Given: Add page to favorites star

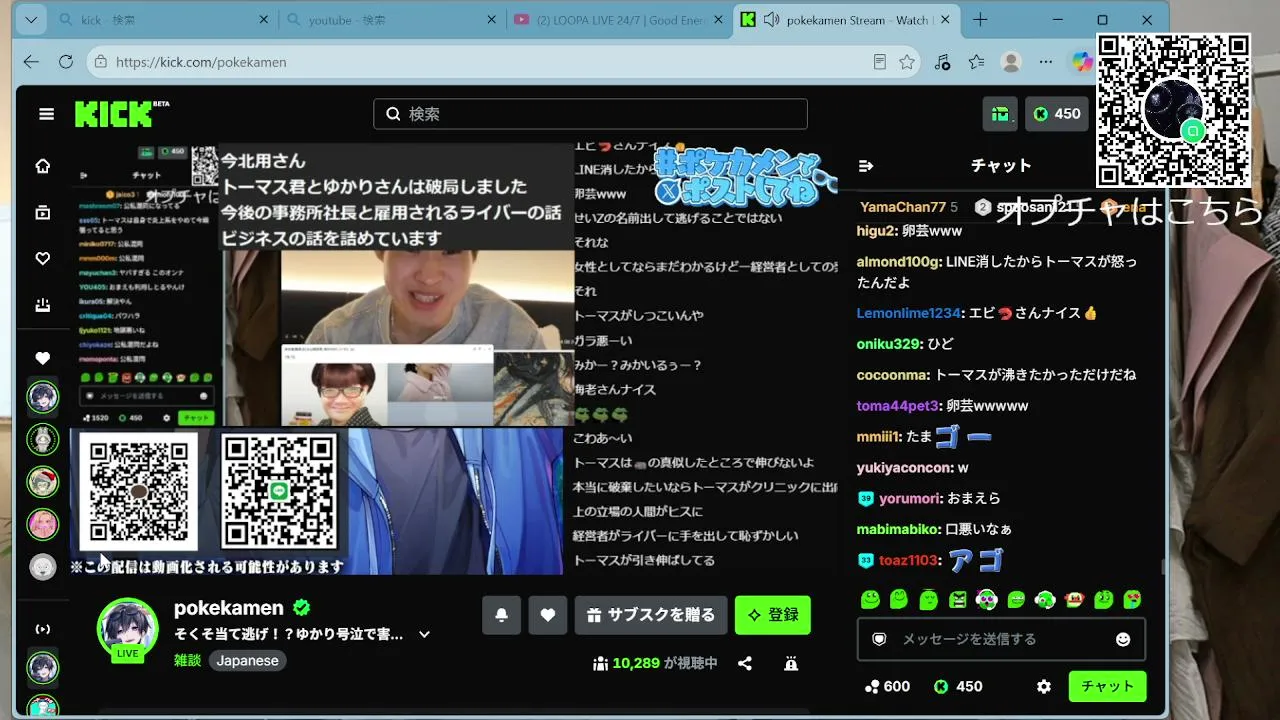Looking at the screenshot, I should (x=907, y=62).
